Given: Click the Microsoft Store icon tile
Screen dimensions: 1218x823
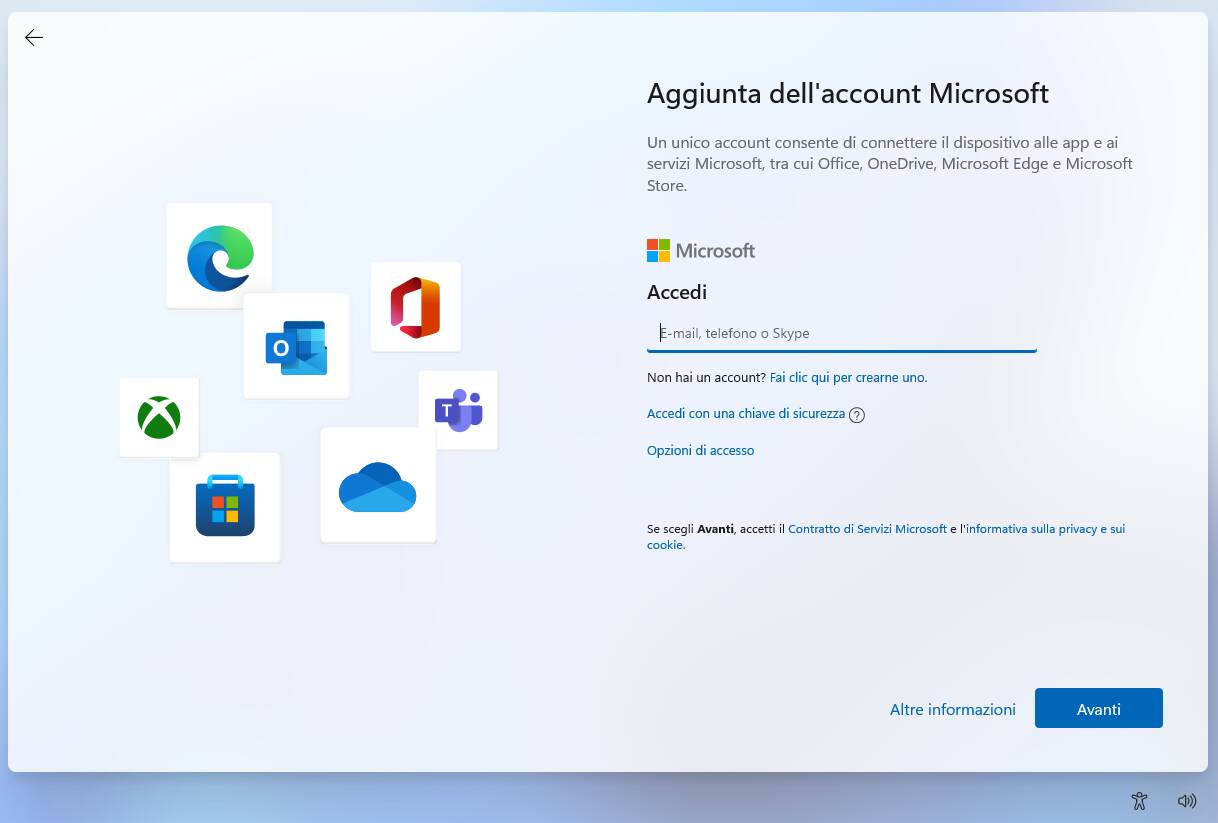Looking at the screenshot, I should point(225,507).
